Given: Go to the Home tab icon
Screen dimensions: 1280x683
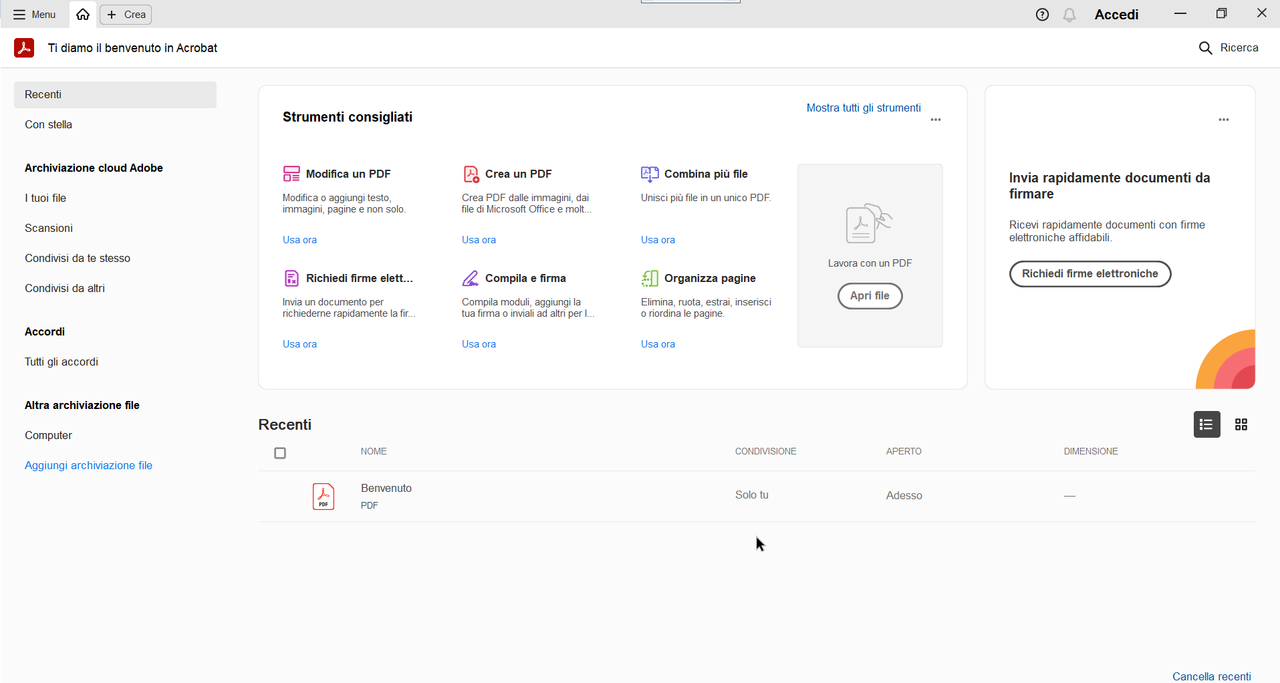Looking at the screenshot, I should coord(83,14).
